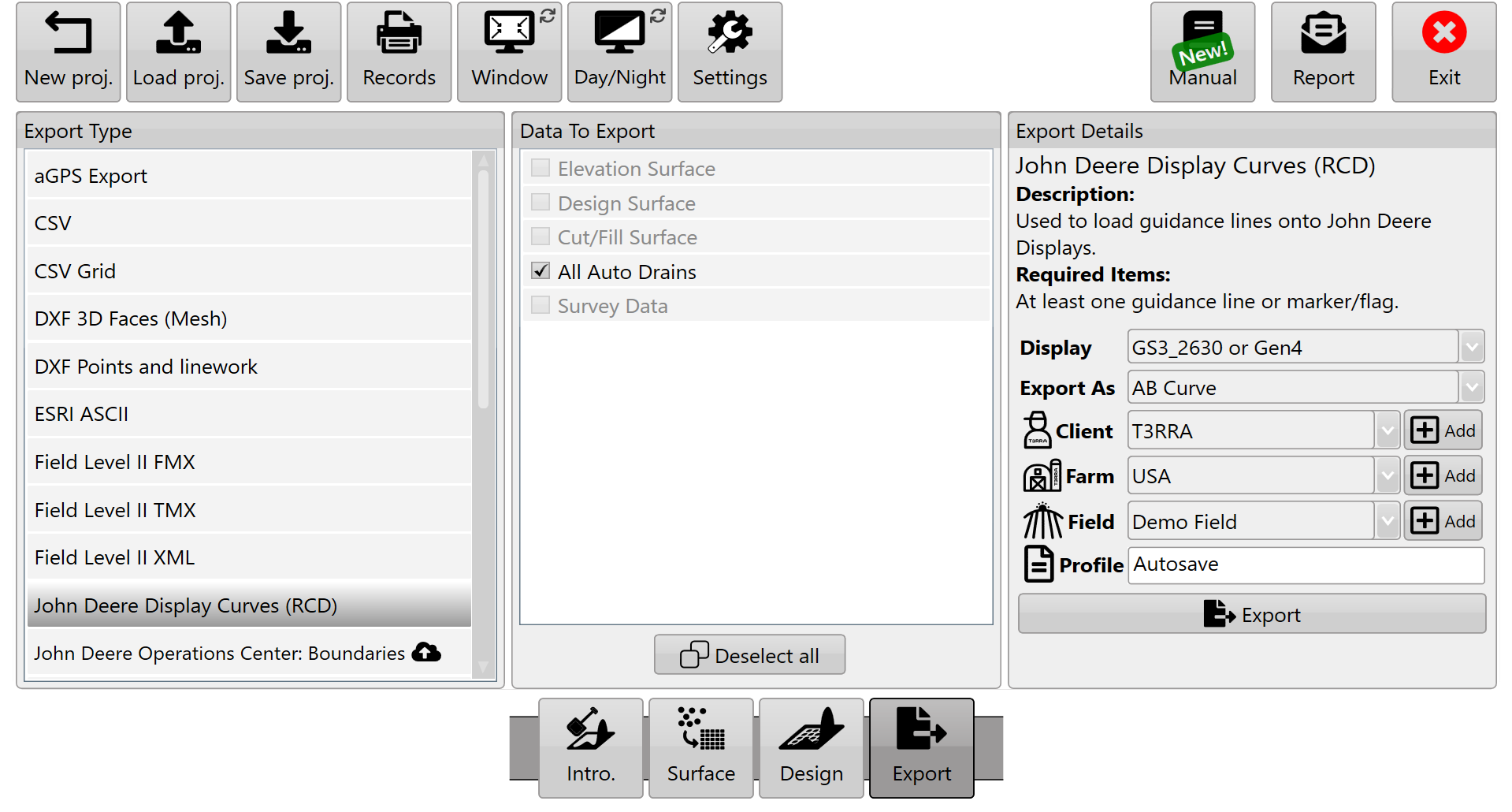Check the Elevation Surface checkbox

click(x=541, y=168)
